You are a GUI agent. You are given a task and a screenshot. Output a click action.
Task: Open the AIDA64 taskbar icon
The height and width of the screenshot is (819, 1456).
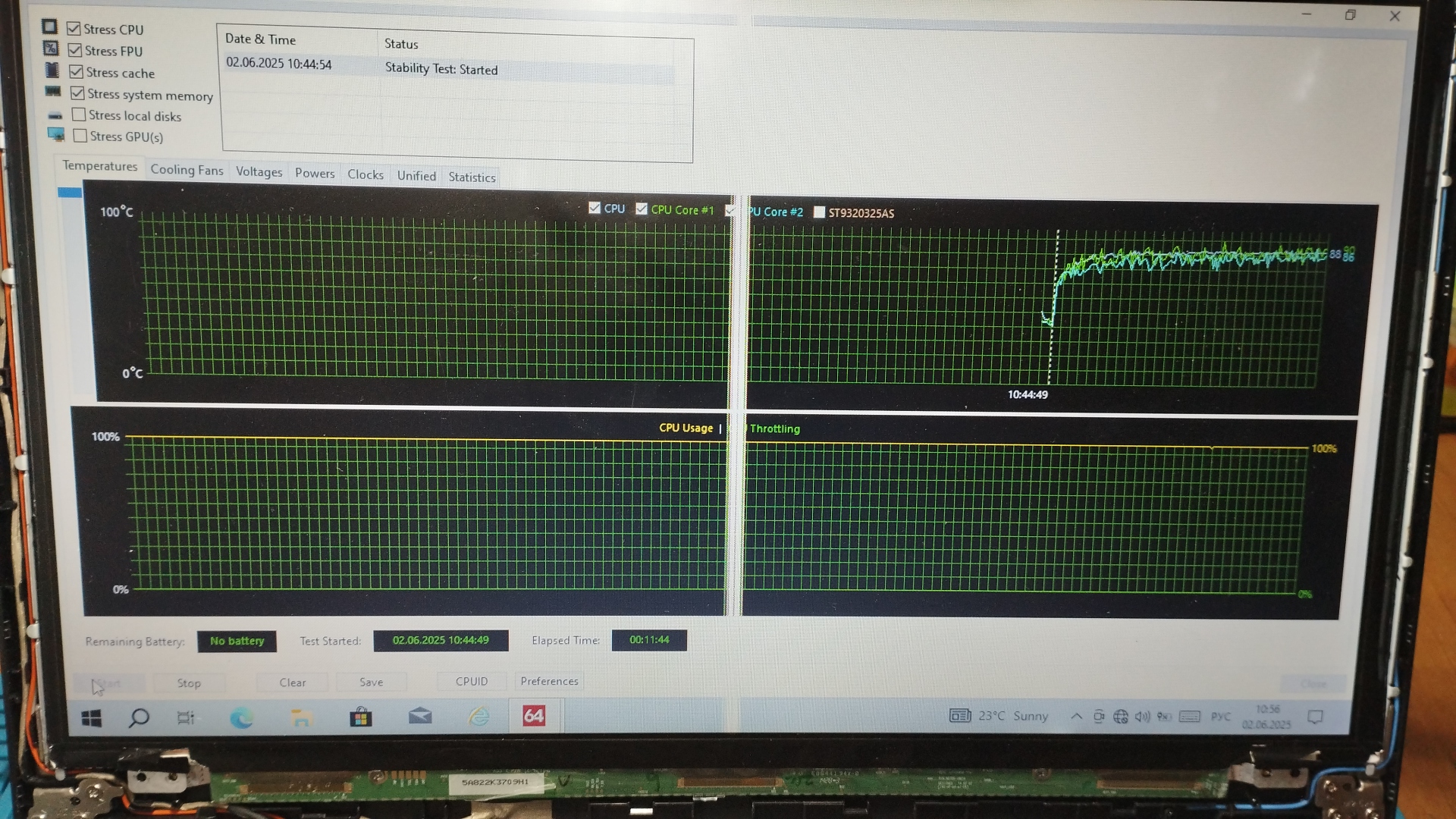point(534,716)
